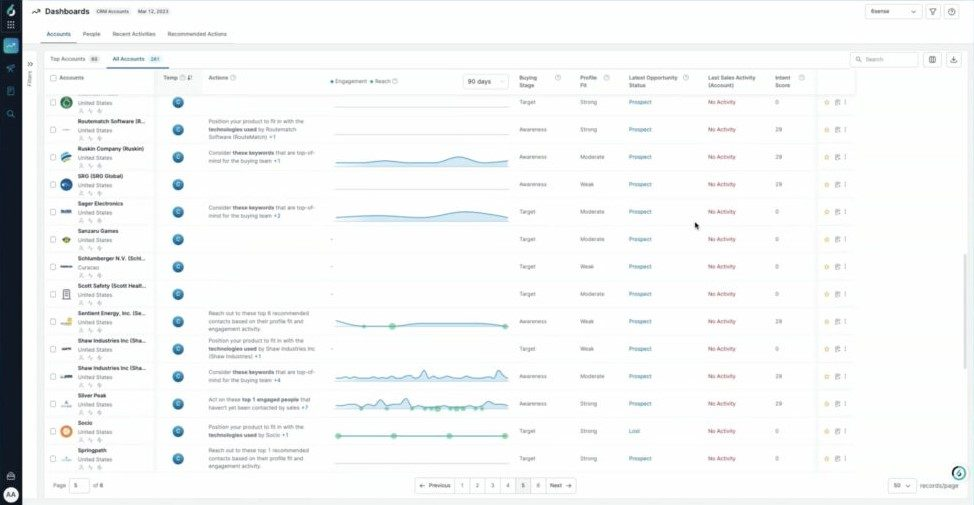Viewport: 974px width, 505px height.
Task: Click the Latest Opportunity Status info icon
Action: (x=686, y=78)
